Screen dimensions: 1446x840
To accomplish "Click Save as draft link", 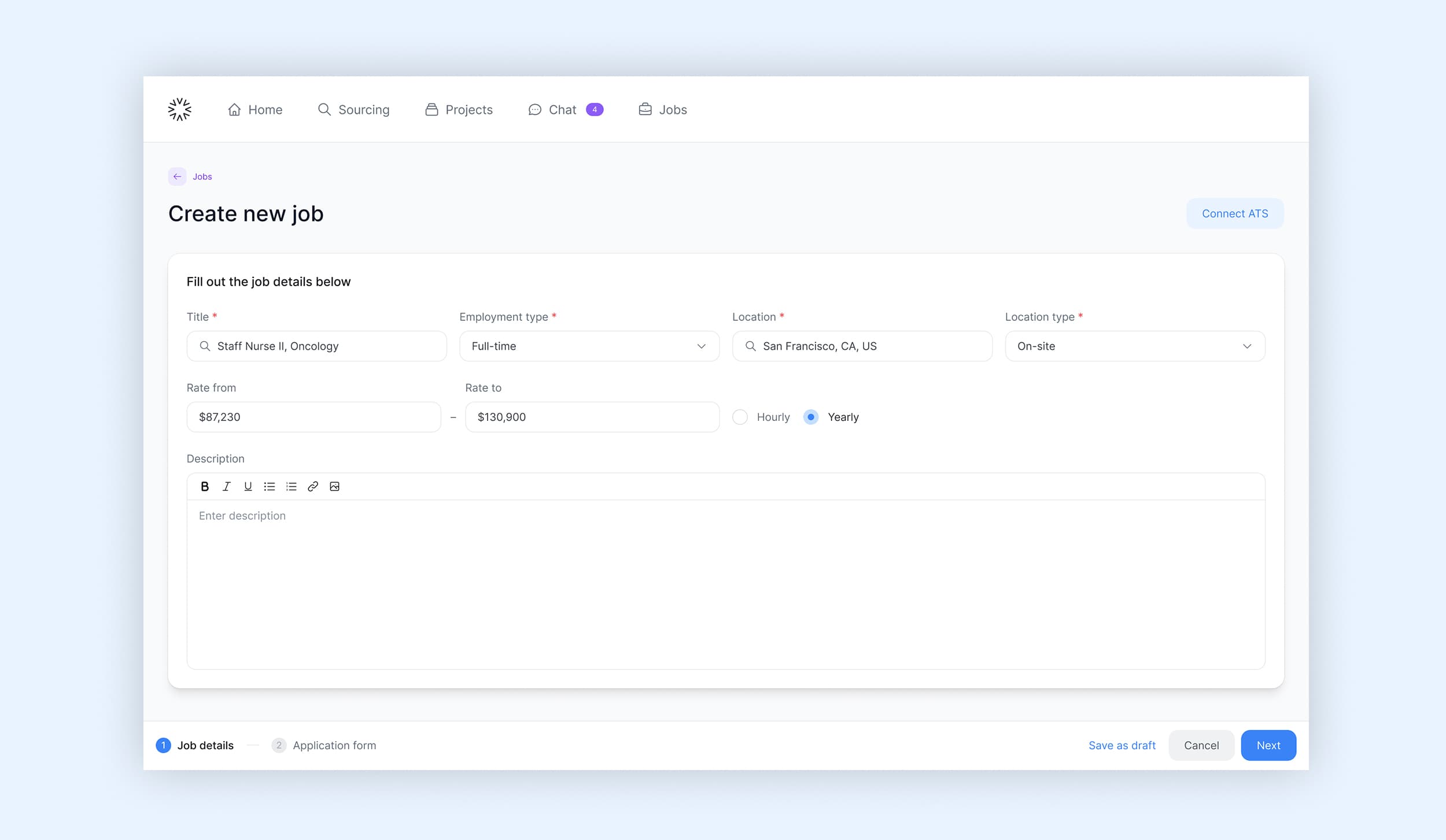I will pos(1122,745).
